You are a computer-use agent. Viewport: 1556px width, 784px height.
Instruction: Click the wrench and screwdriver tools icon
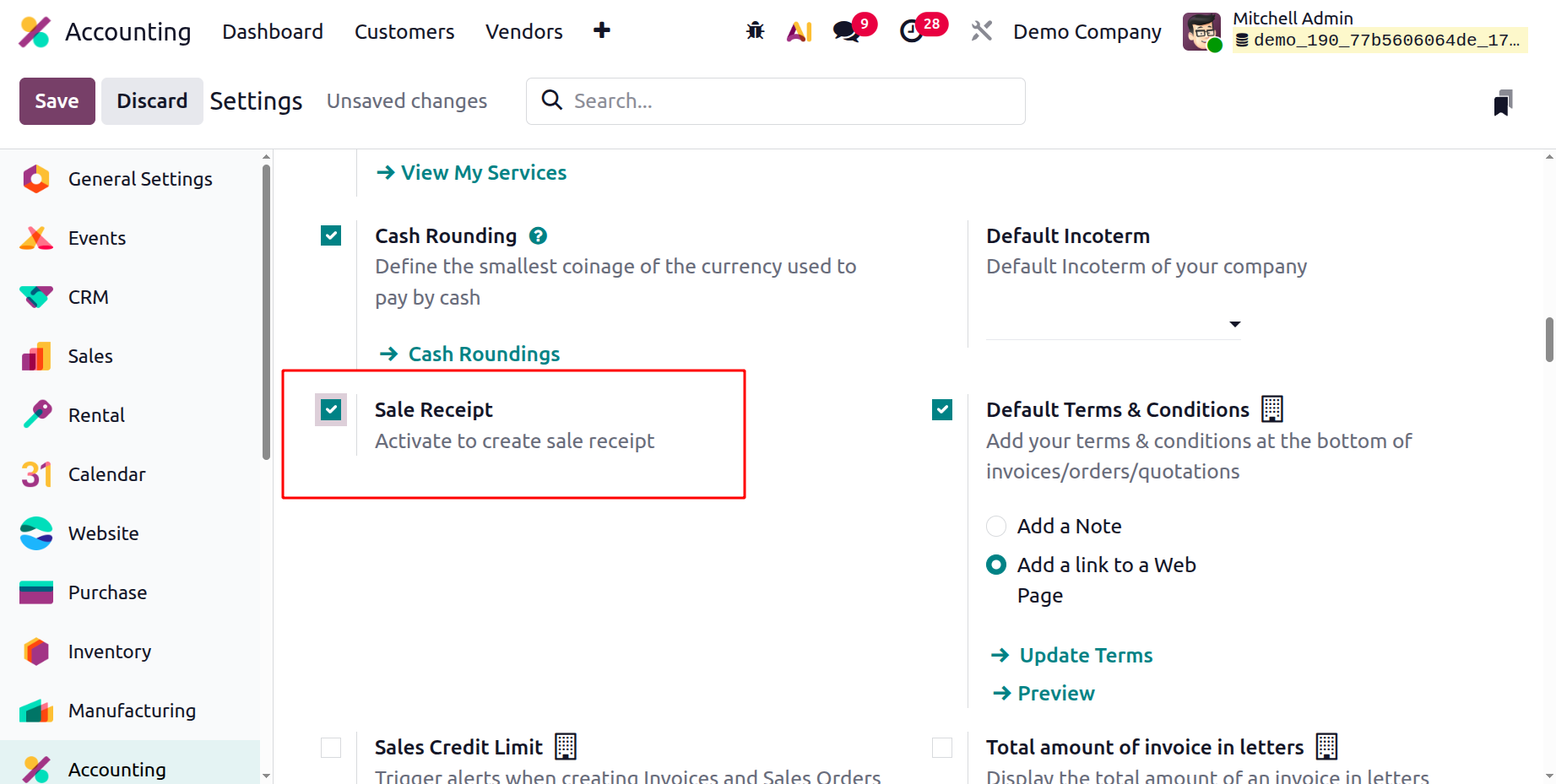pos(981,31)
